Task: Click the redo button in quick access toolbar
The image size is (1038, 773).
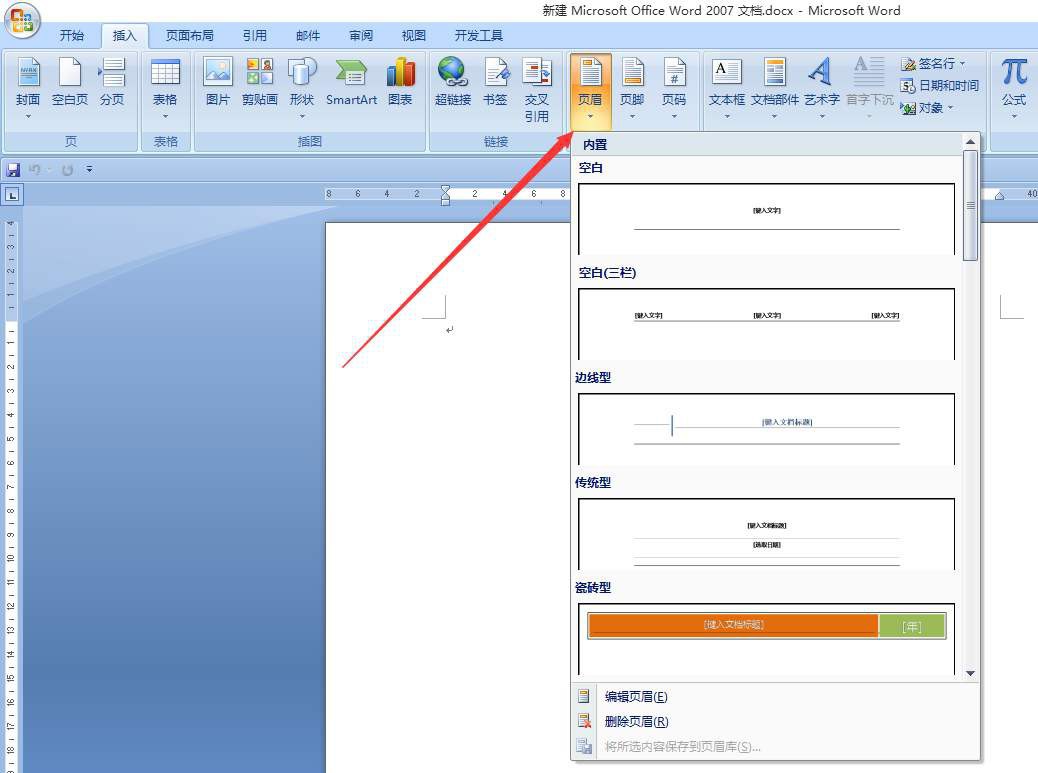Action: point(67,170)
